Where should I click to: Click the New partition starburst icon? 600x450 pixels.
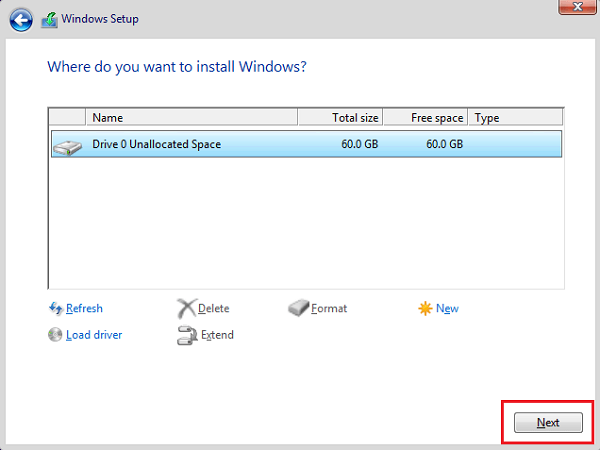(425, 308)
